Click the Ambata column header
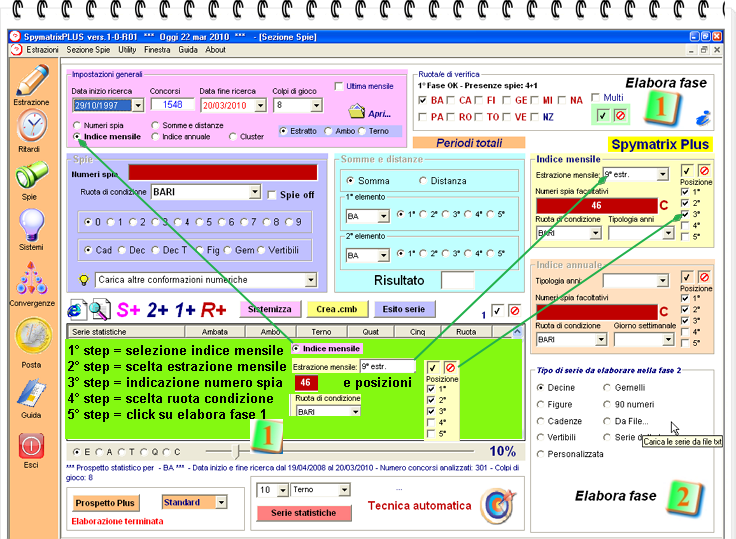736x539 pixels. pos(215,332)
